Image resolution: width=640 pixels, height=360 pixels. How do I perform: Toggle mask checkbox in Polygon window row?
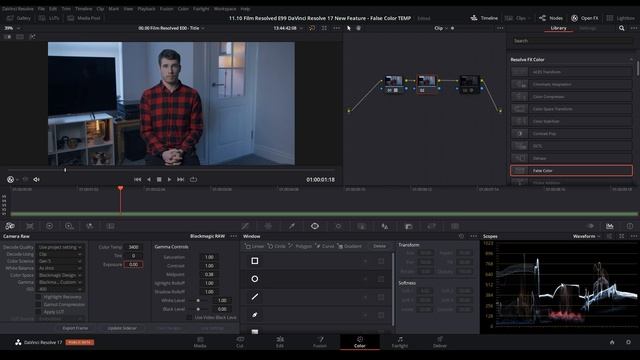tap(381, 297)
